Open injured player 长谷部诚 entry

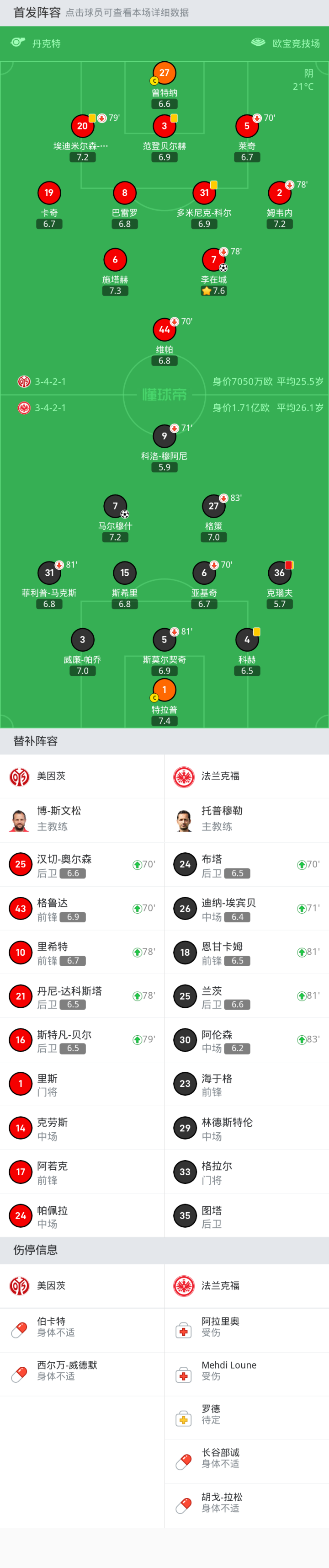246,1458
